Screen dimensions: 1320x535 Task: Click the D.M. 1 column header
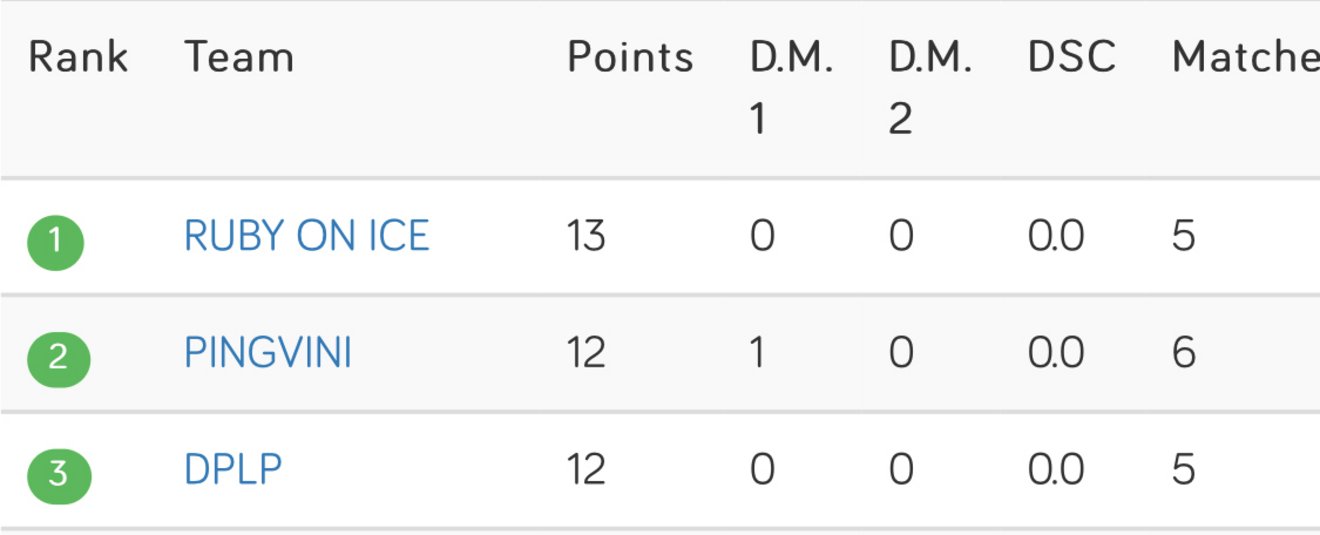[791, 88]
